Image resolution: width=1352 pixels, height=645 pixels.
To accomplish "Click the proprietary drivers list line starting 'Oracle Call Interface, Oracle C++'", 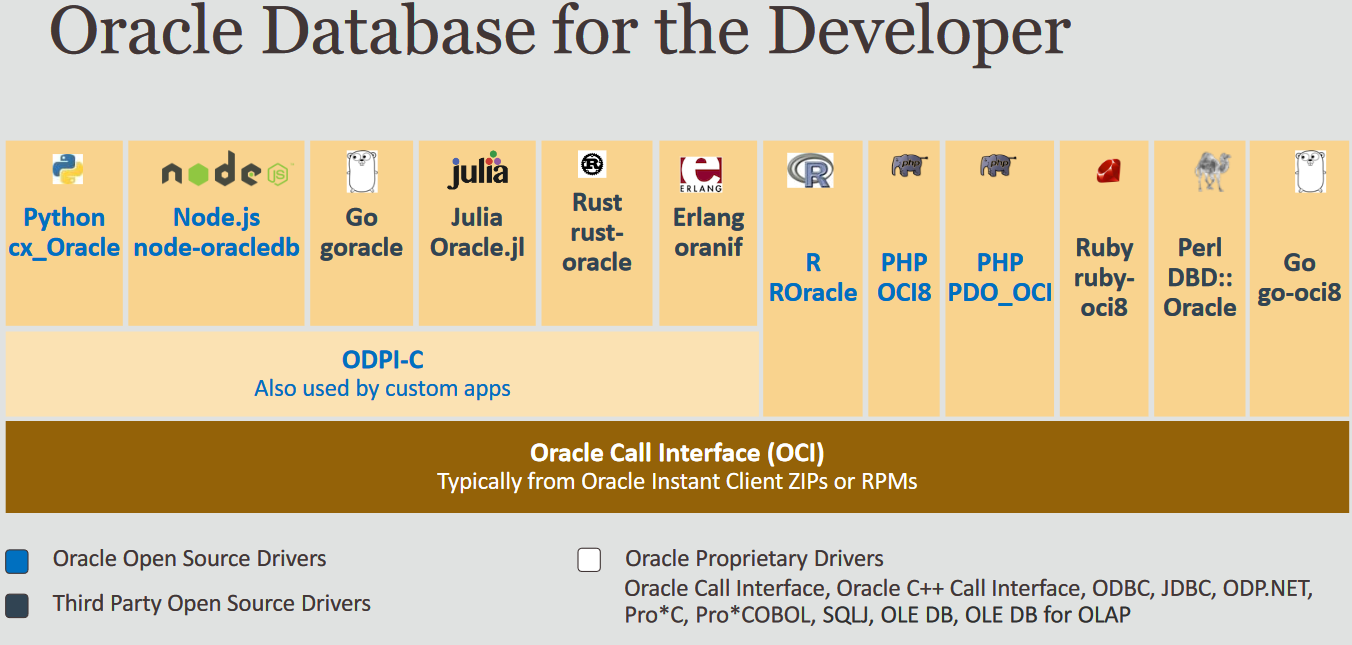I will point(968,588).
